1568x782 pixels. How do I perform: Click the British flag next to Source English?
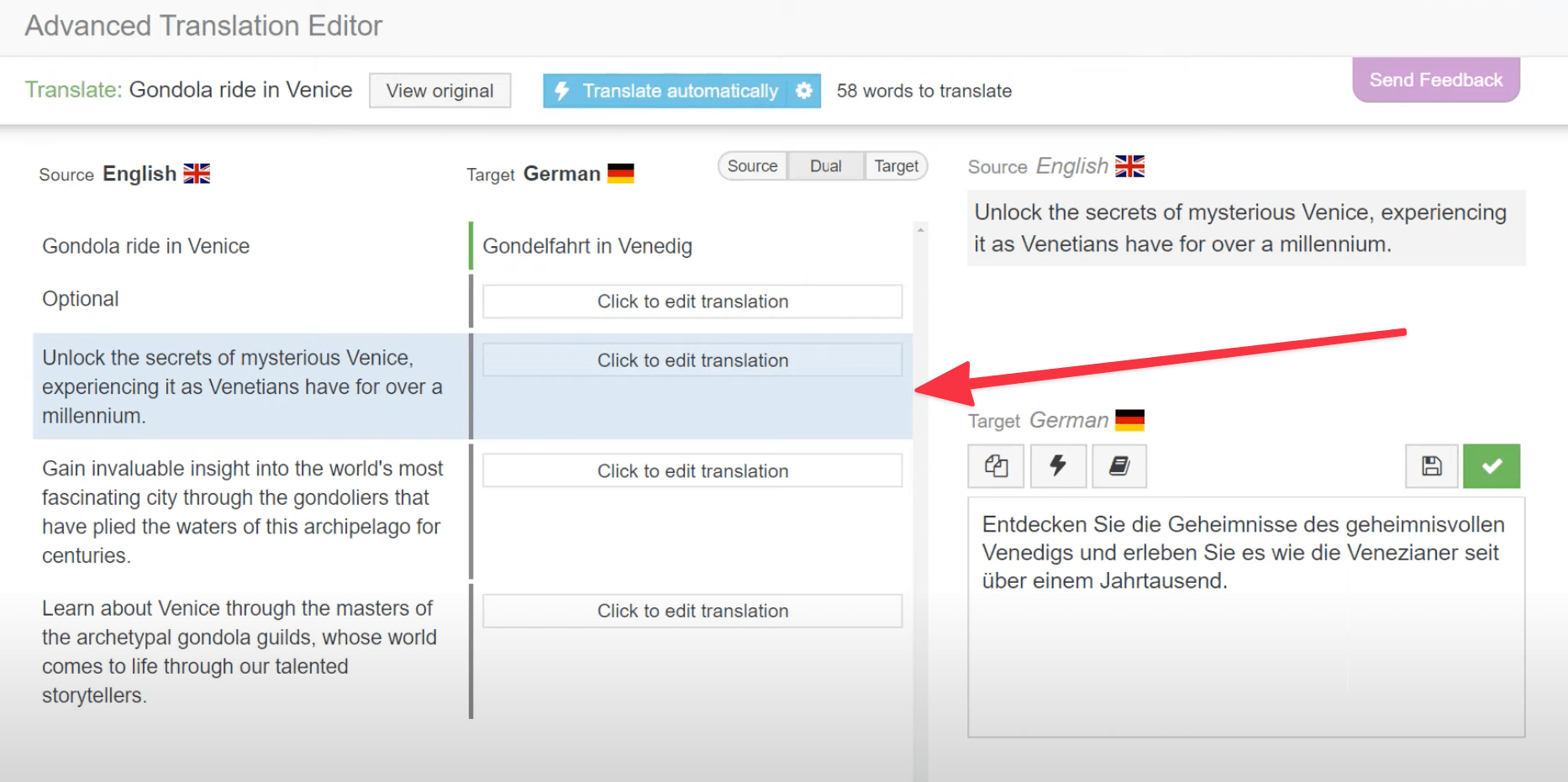(x=197, y=172)
